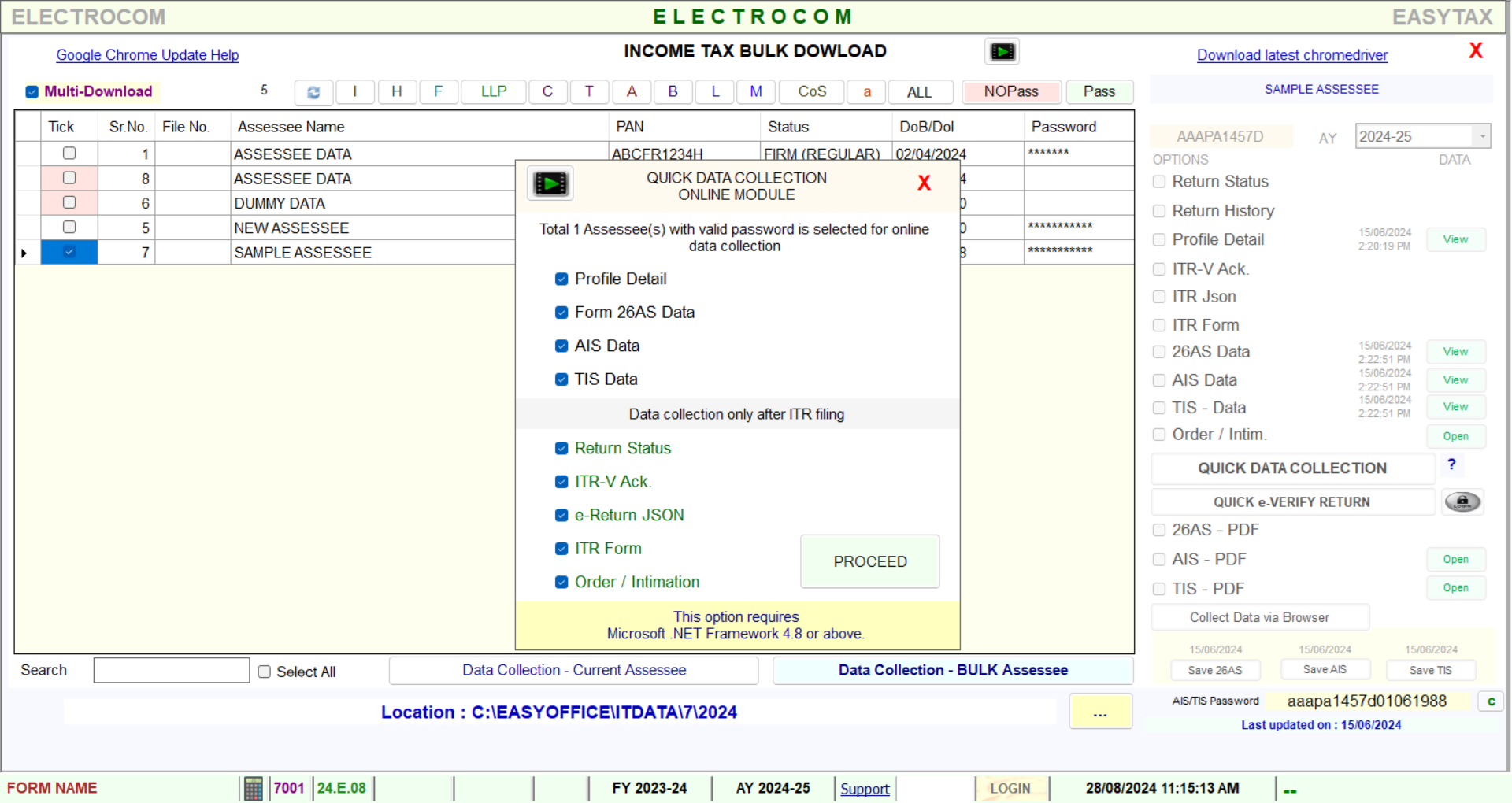
Task: Click the video help icon beside Income Tax Bulk Download
Action: point(1002,52)
